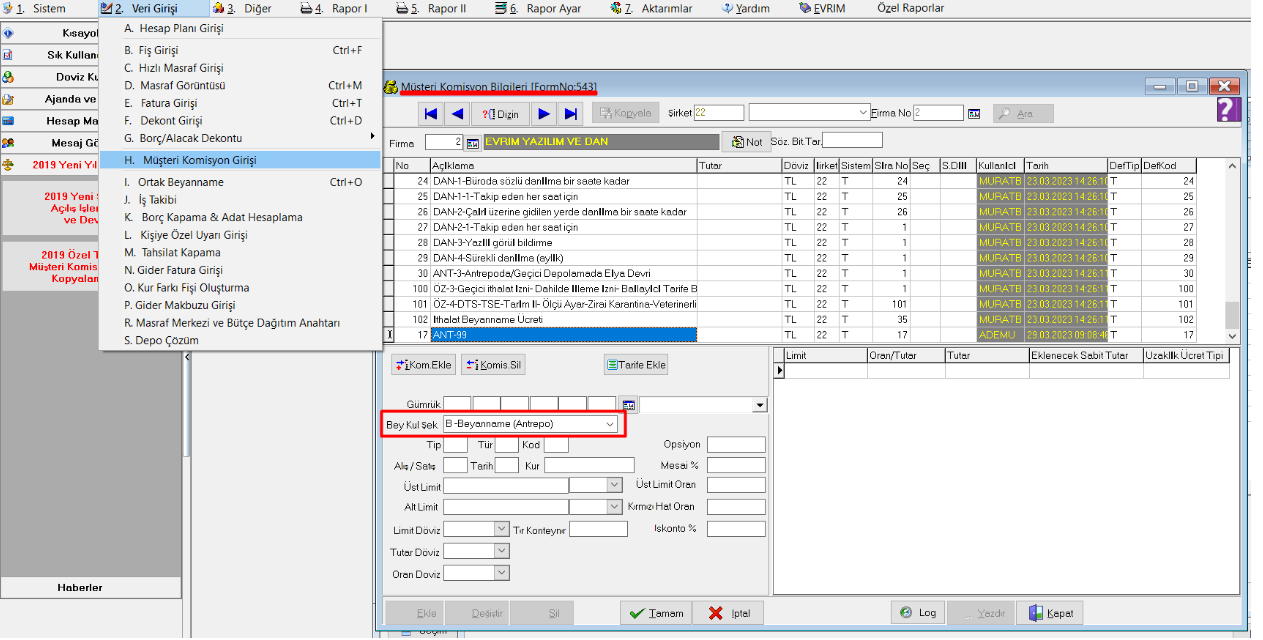Confirm with the Tamam checkmark button
The image size is (1263, 640).
[x=655, y=613]
